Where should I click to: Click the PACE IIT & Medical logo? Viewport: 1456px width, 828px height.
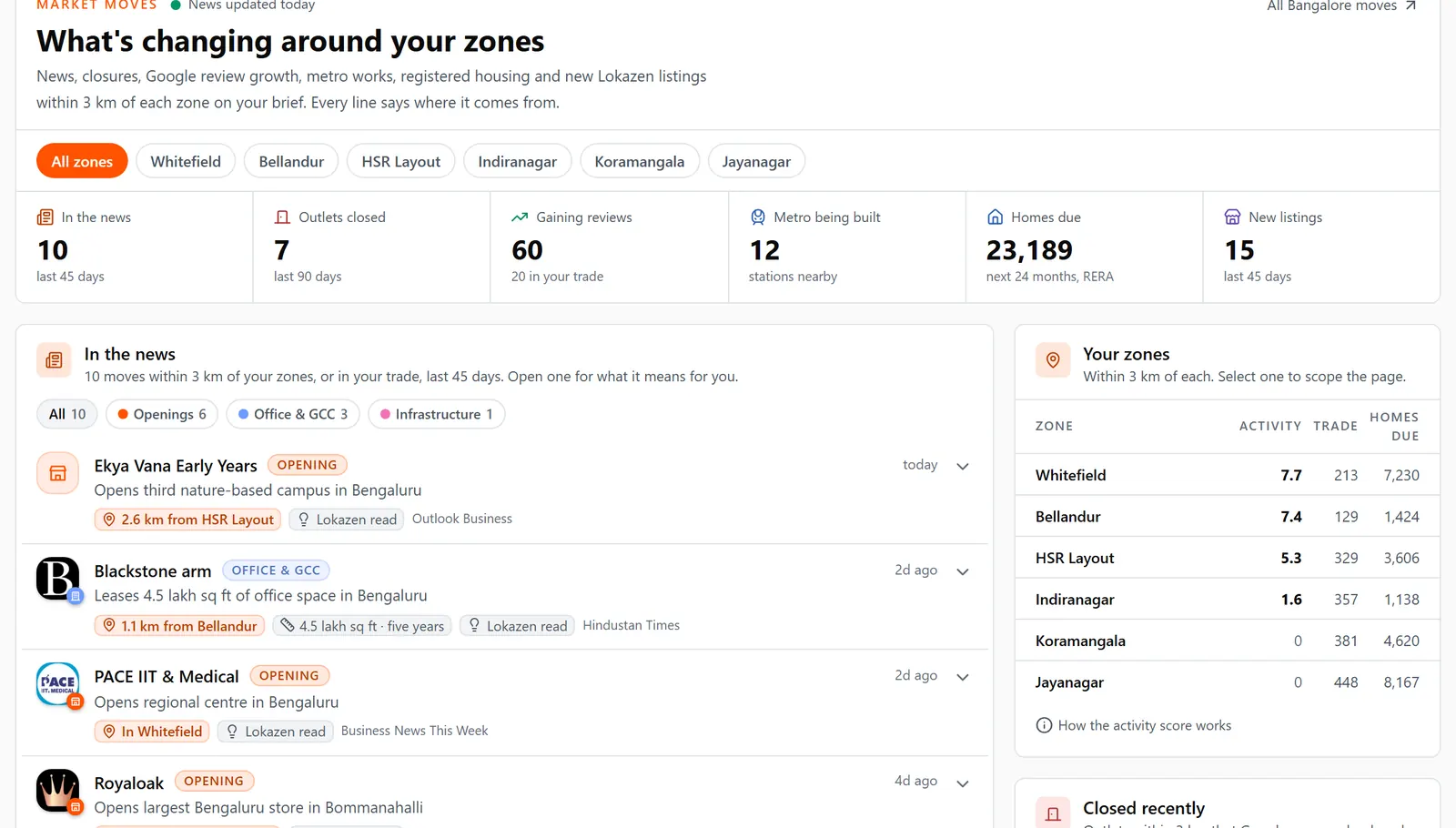click(57, 684)
